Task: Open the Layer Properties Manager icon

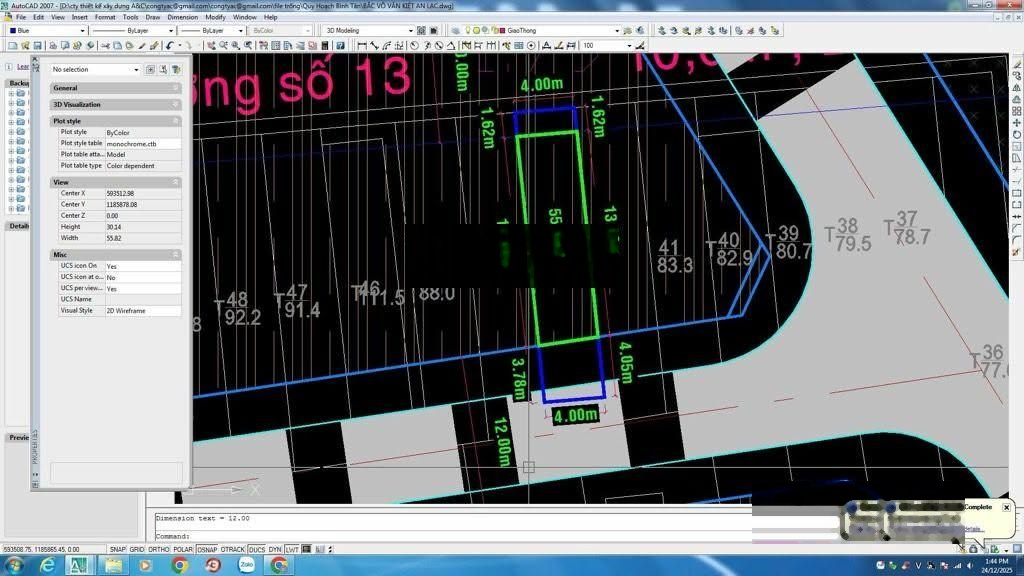Action: coord(456,31)
